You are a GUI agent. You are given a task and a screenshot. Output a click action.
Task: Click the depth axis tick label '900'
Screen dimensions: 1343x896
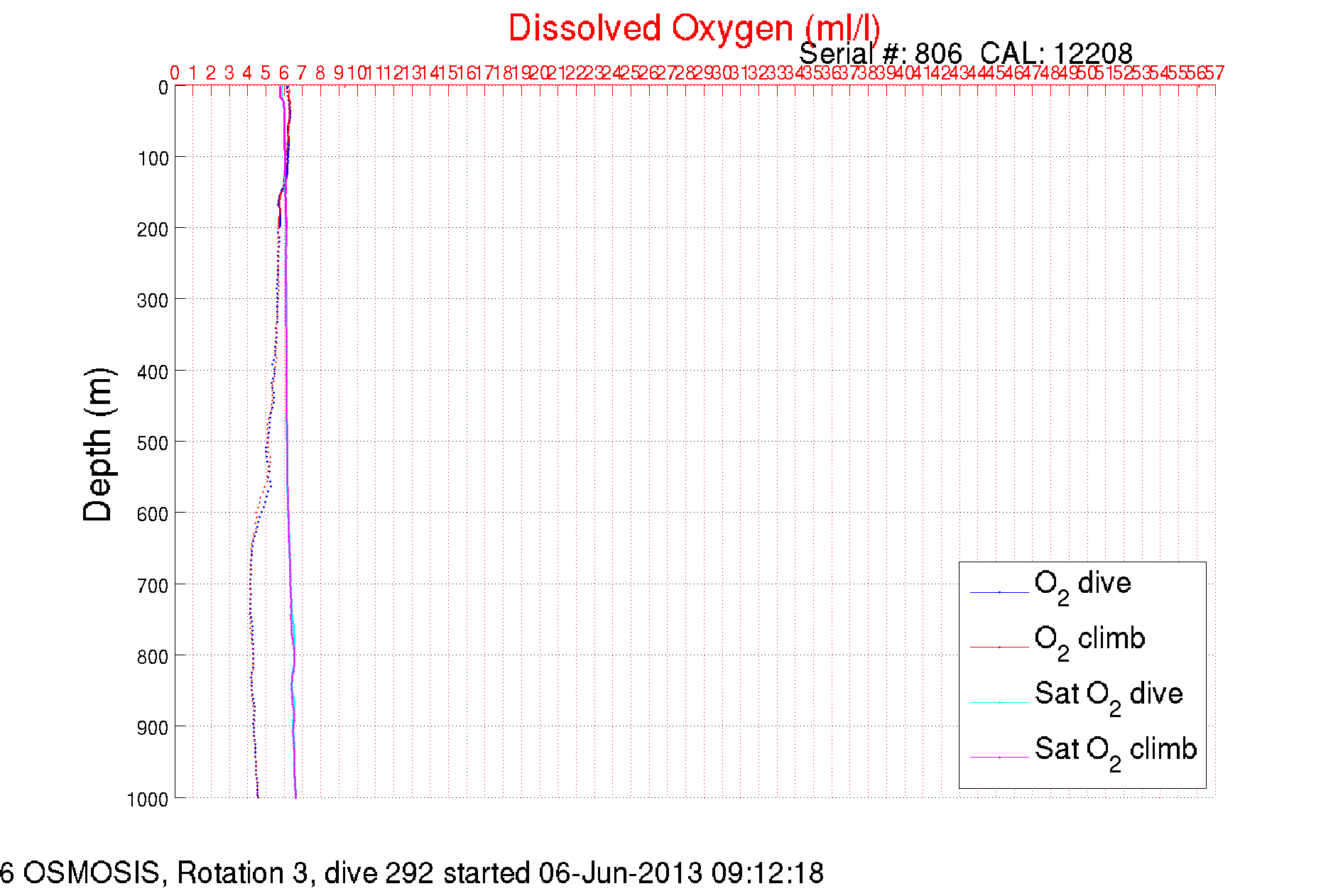(x=153, y=728)
